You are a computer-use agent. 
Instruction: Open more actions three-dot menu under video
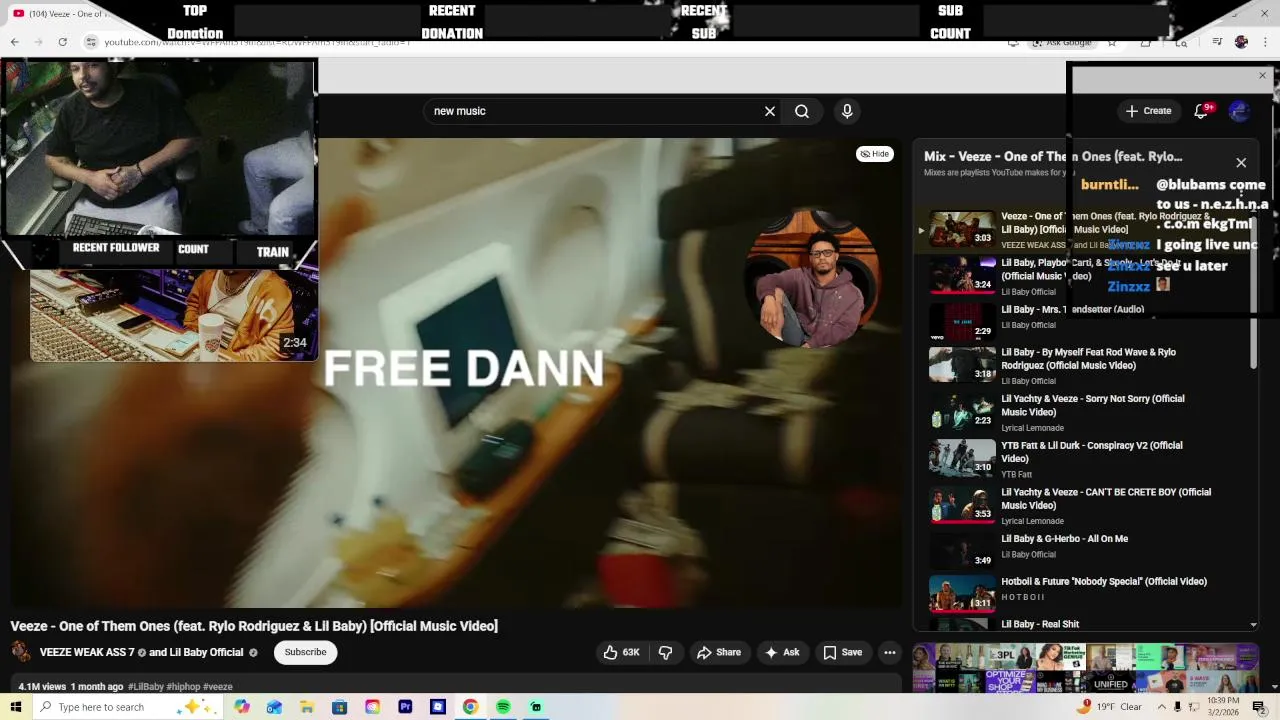pos(889,652)
